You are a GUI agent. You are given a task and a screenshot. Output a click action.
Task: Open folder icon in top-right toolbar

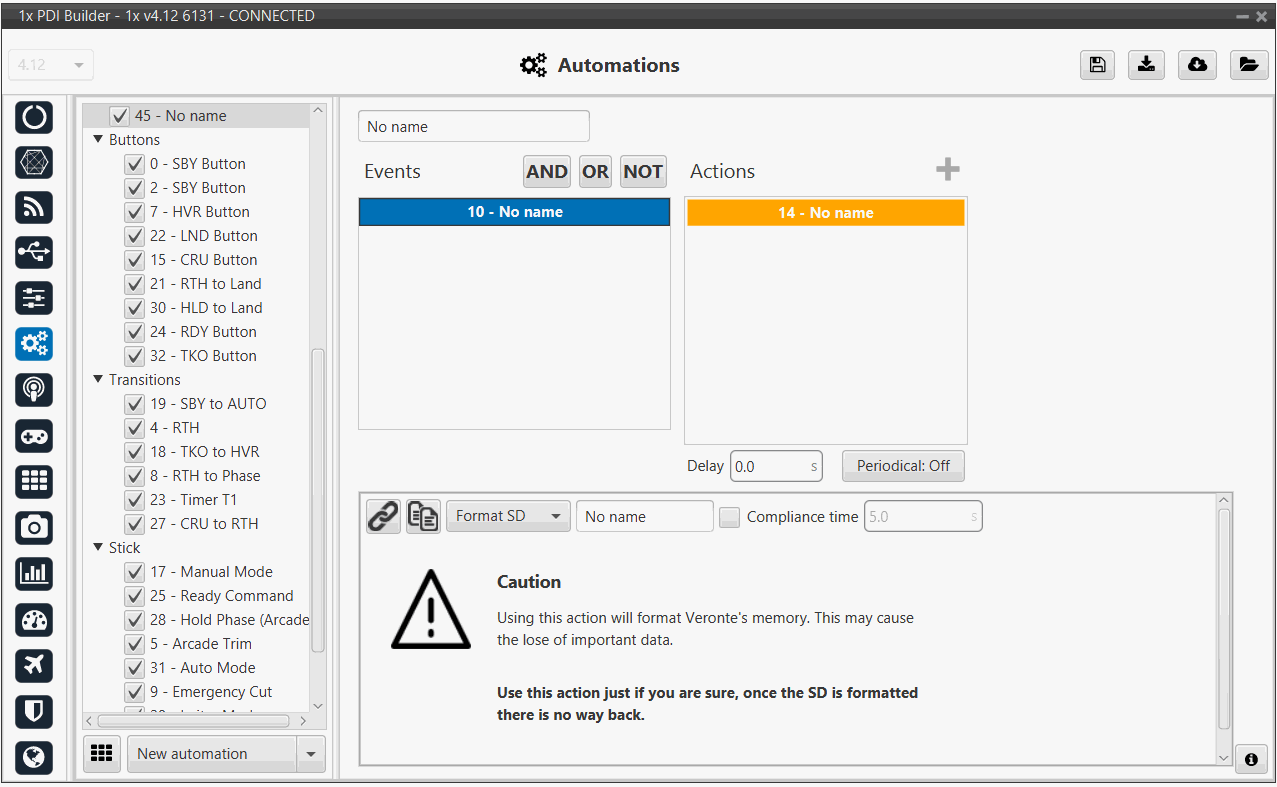coord(1247,65)
